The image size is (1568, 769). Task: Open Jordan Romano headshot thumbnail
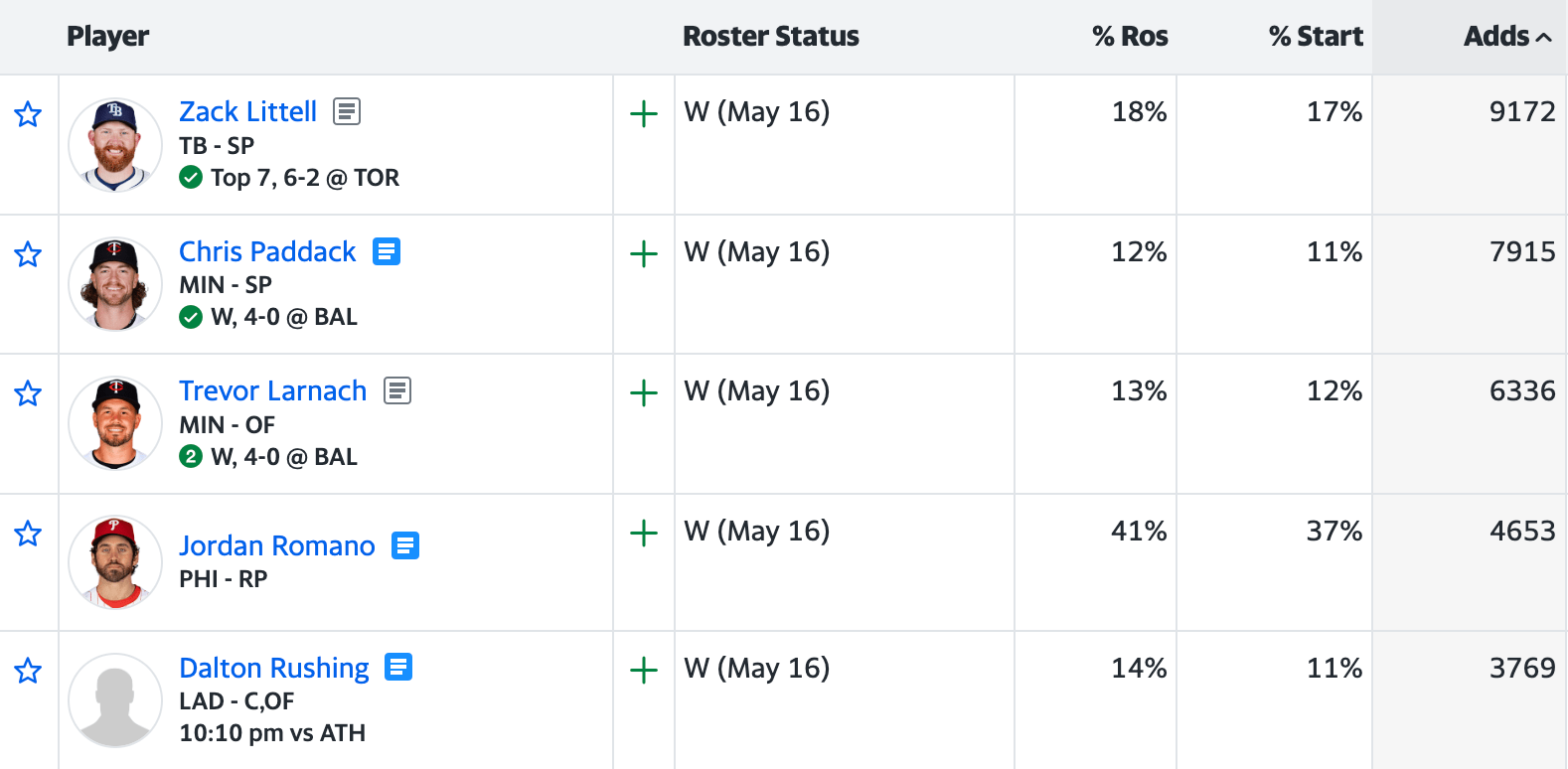115,562
